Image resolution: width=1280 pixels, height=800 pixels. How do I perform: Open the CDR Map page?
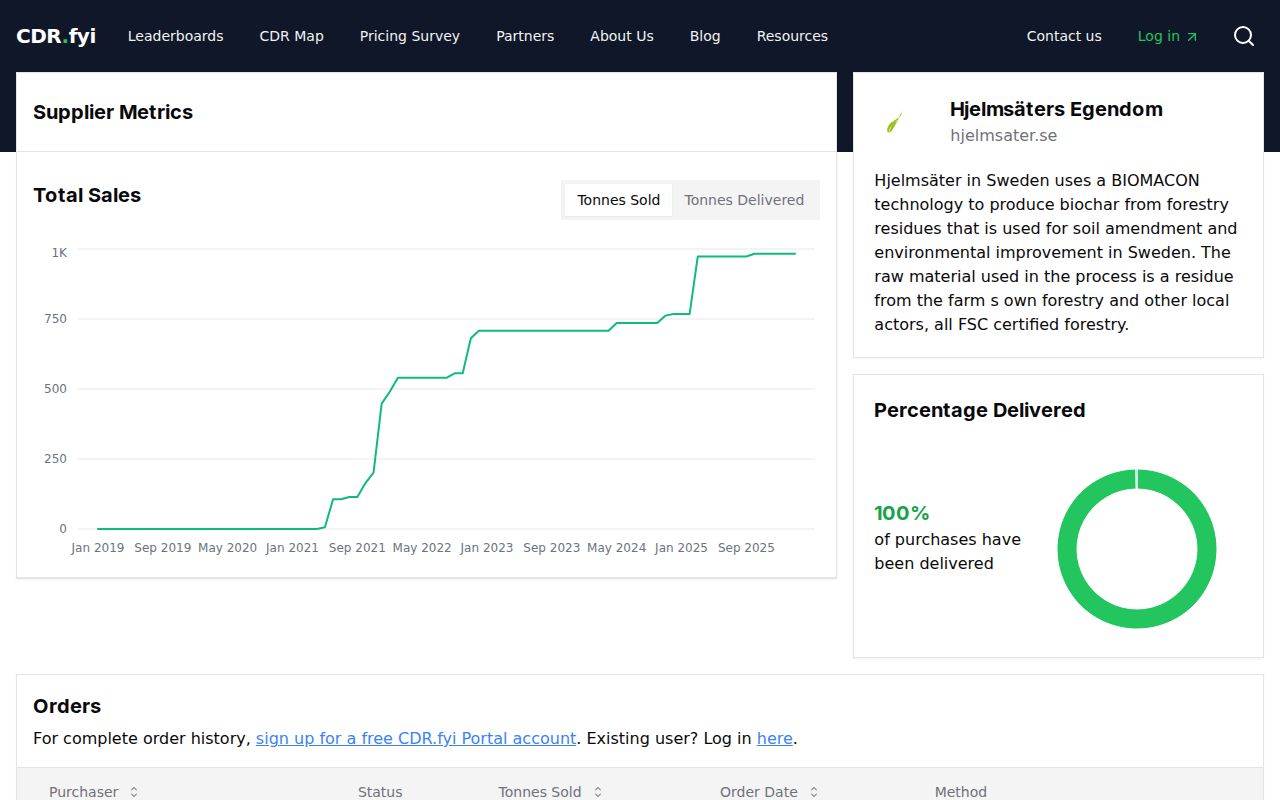click(x=291, y=36)
